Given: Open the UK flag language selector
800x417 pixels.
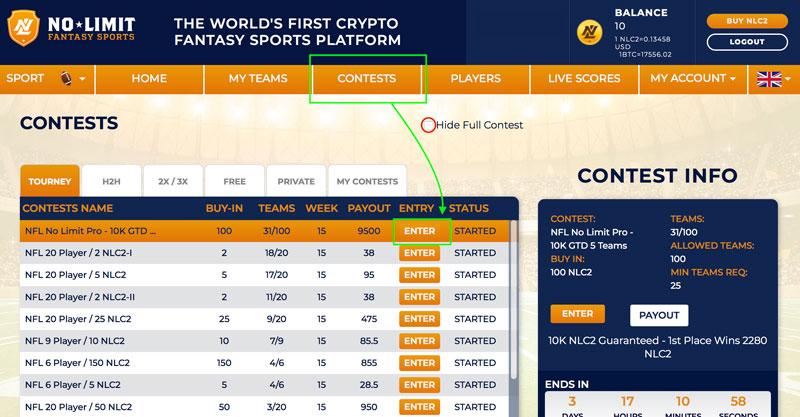Looking at the screenshot, I should coord(771,79).
